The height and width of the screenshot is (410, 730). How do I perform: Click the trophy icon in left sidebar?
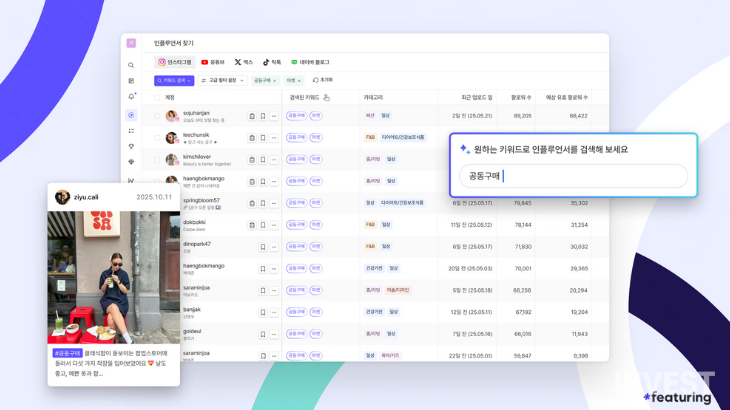click(x=131, y=146)
